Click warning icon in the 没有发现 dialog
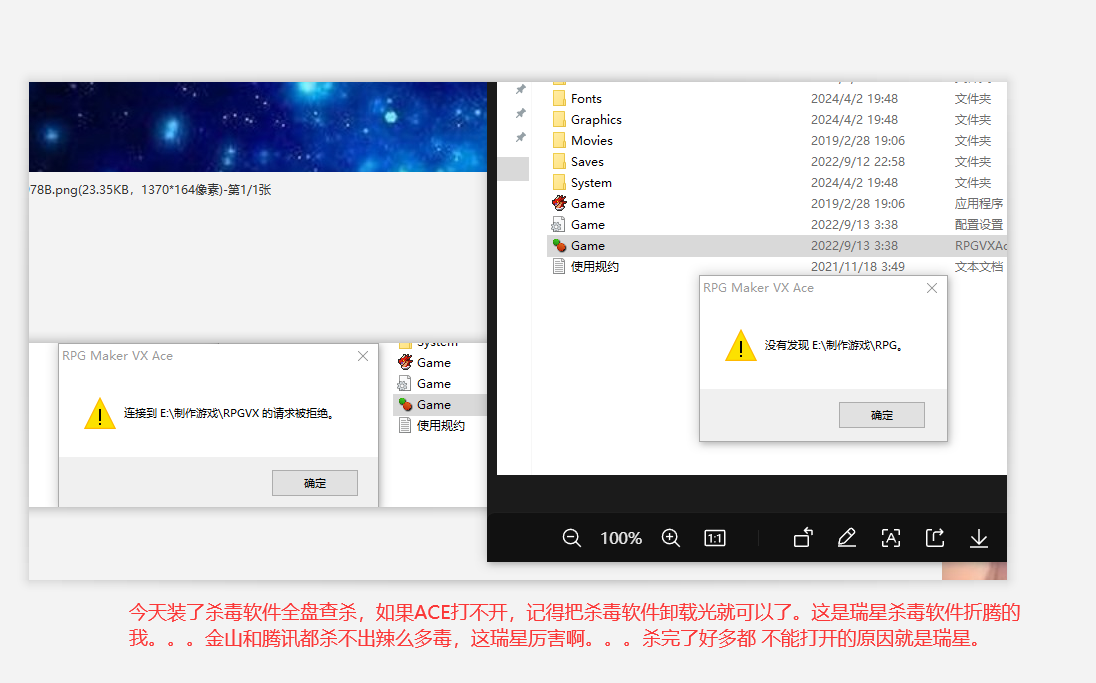Screen dimensions: 1096x683 pos(741,345)
